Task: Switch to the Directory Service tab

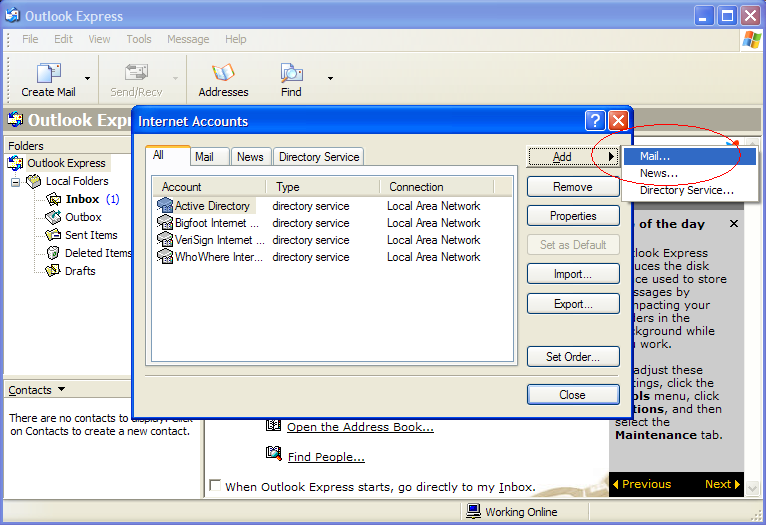Action: [x=319, y=157]
